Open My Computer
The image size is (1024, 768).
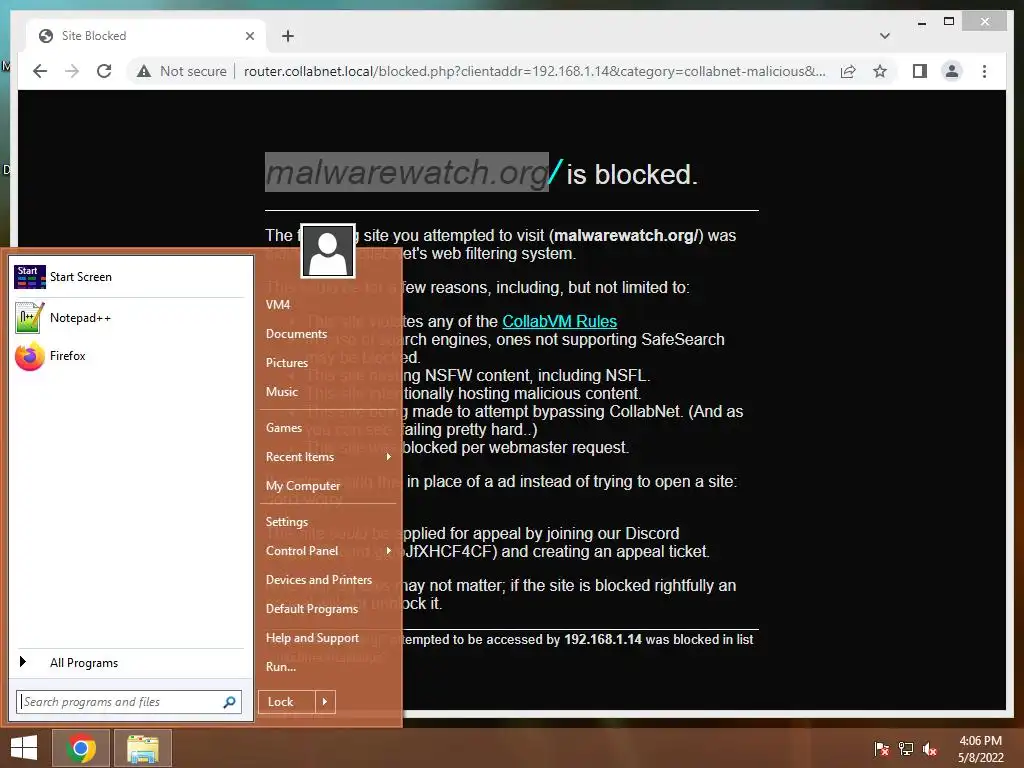click(x=302, y=486)
